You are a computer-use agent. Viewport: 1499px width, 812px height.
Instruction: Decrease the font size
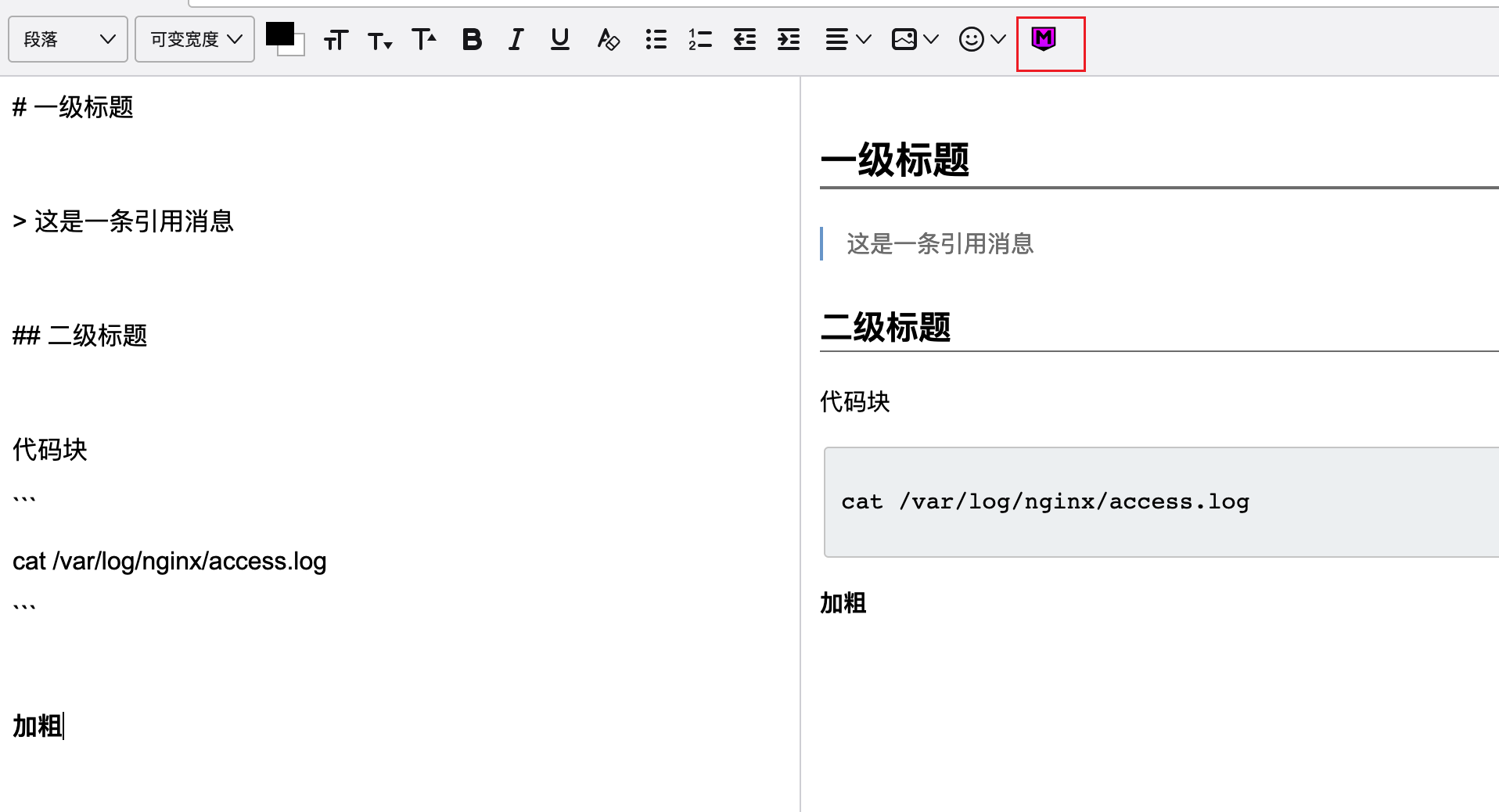(x=379, y=39)
